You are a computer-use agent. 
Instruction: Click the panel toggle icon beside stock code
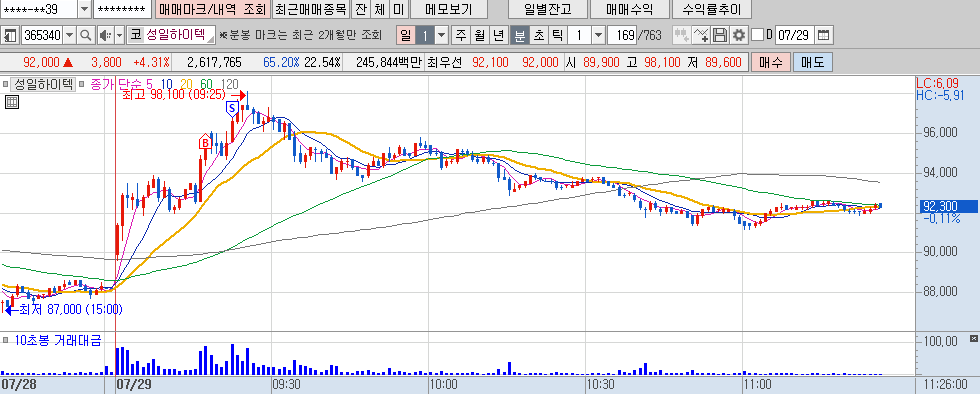point(10,35)
